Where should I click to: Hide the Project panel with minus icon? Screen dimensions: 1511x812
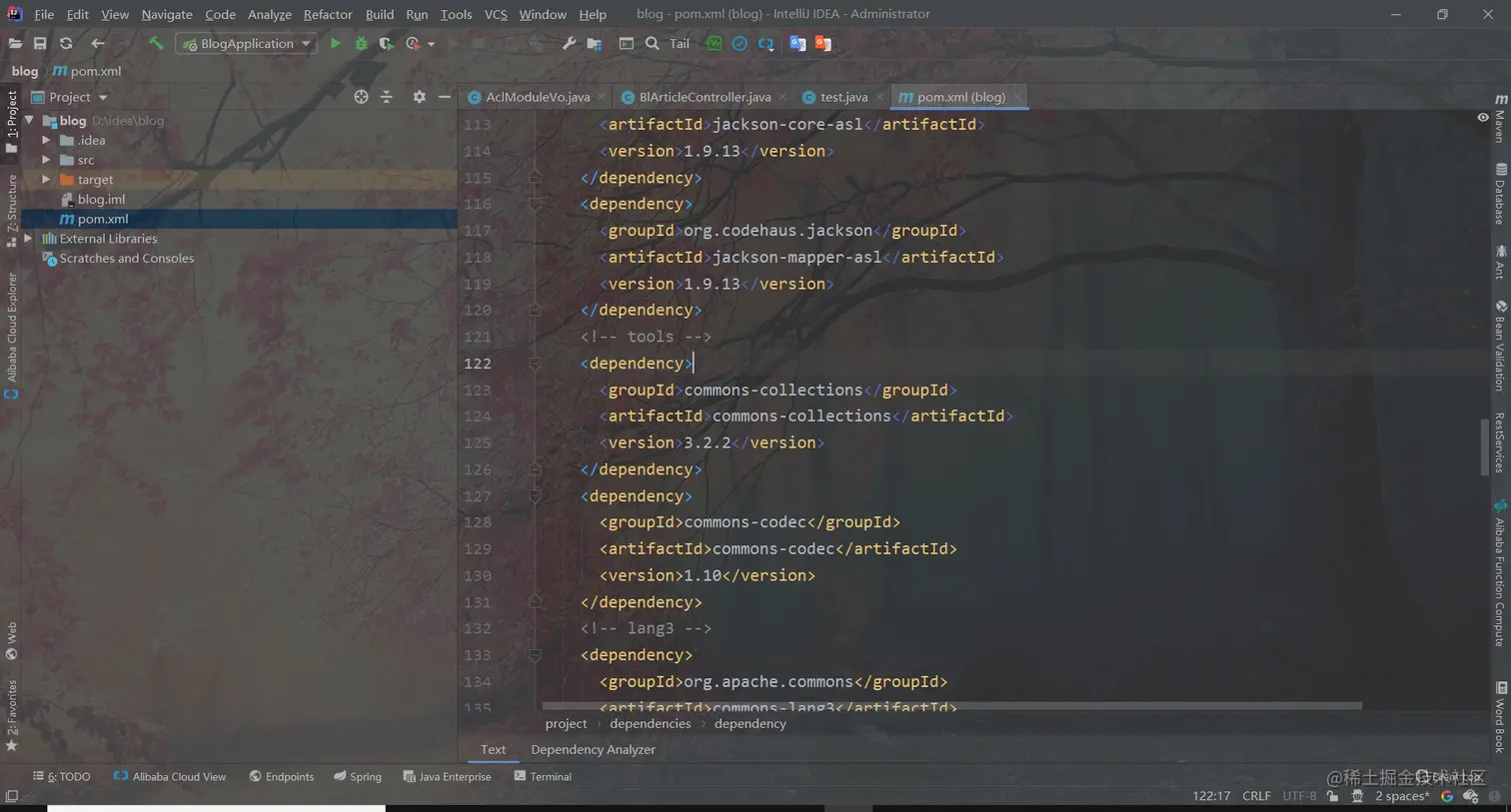tap(445, 97)
